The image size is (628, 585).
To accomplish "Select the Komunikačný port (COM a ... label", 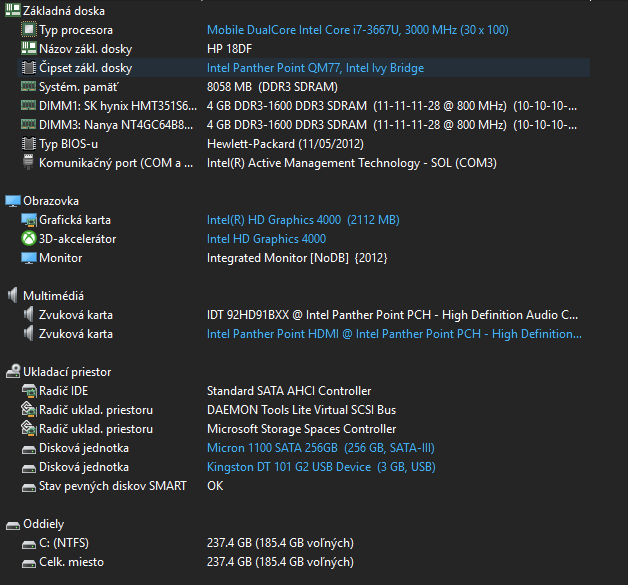I will pyautogui.click(x=116, y=163).
